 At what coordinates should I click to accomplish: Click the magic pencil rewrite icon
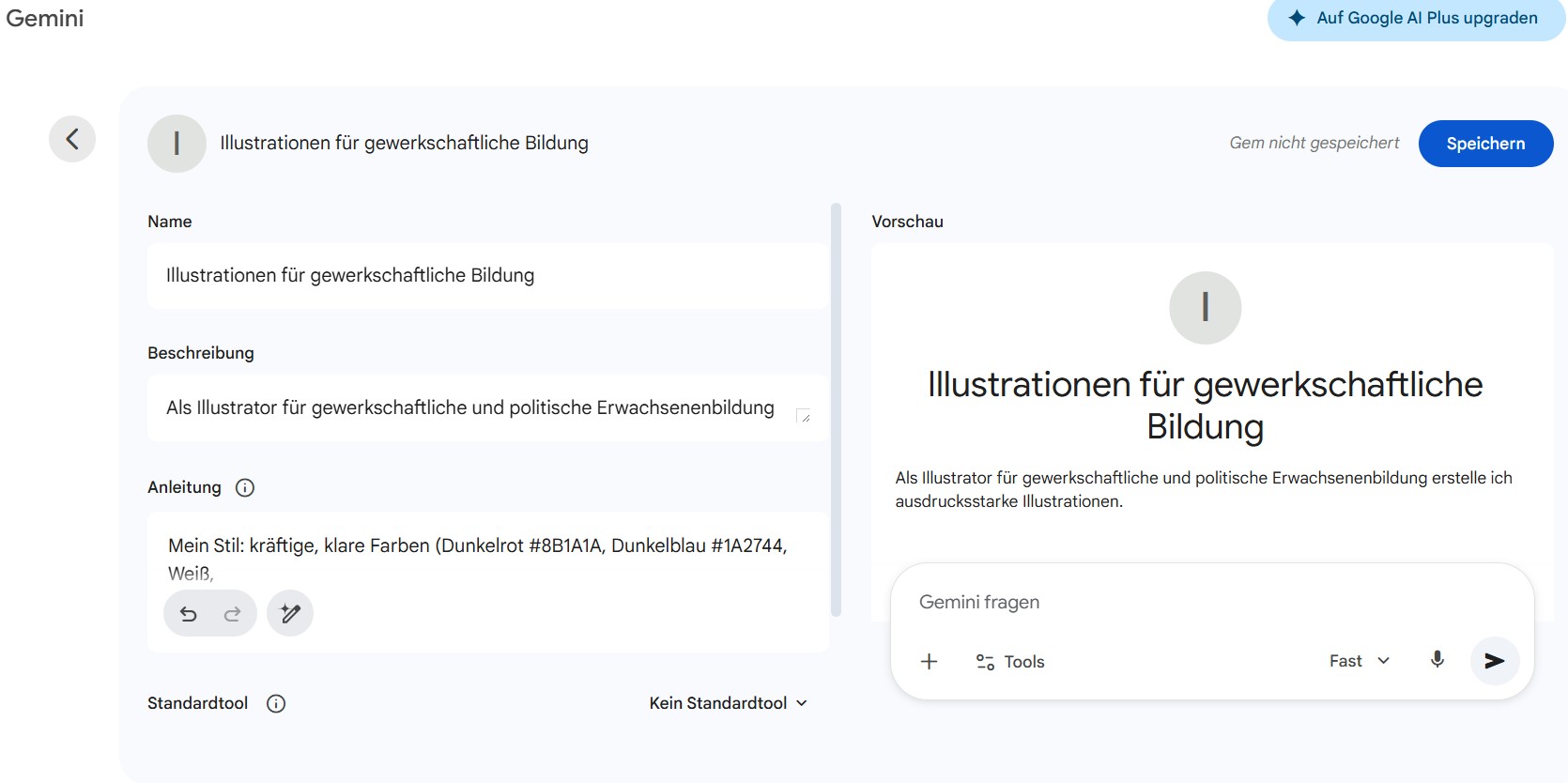tap(290, 614)
